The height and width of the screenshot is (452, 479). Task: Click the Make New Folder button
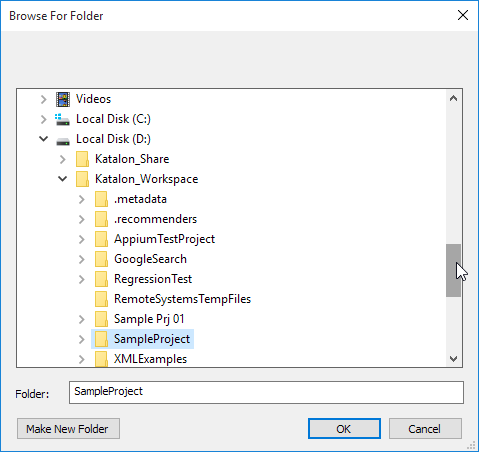68,429
